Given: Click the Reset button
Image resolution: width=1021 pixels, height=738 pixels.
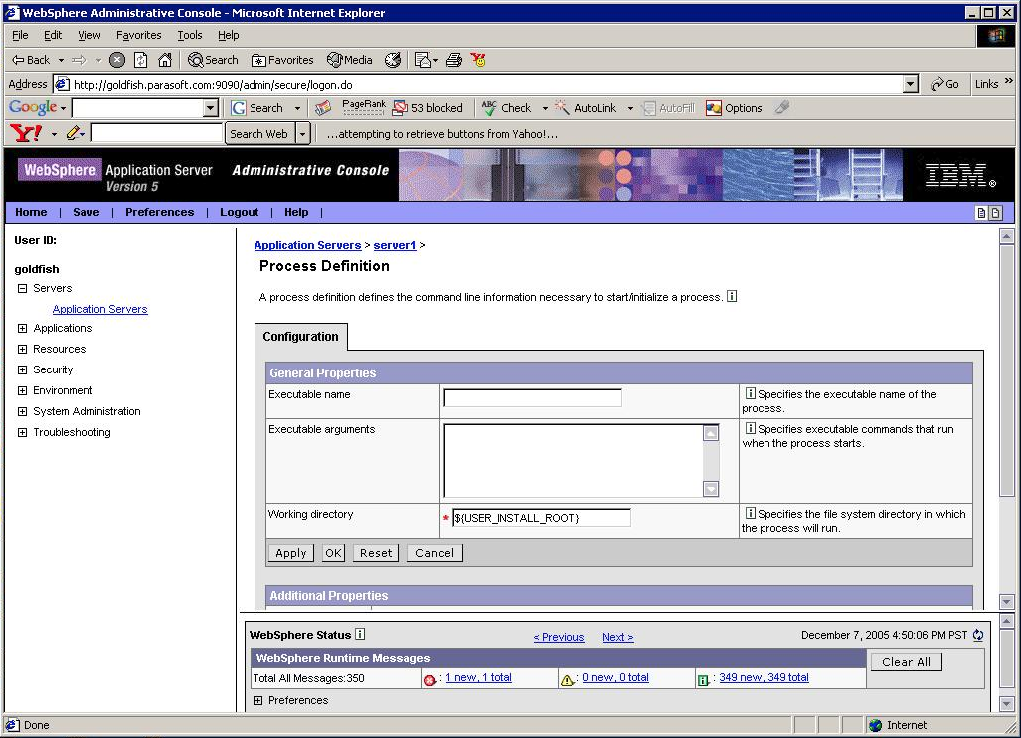Looking at the screenshot, I should (x=376, y=552).
